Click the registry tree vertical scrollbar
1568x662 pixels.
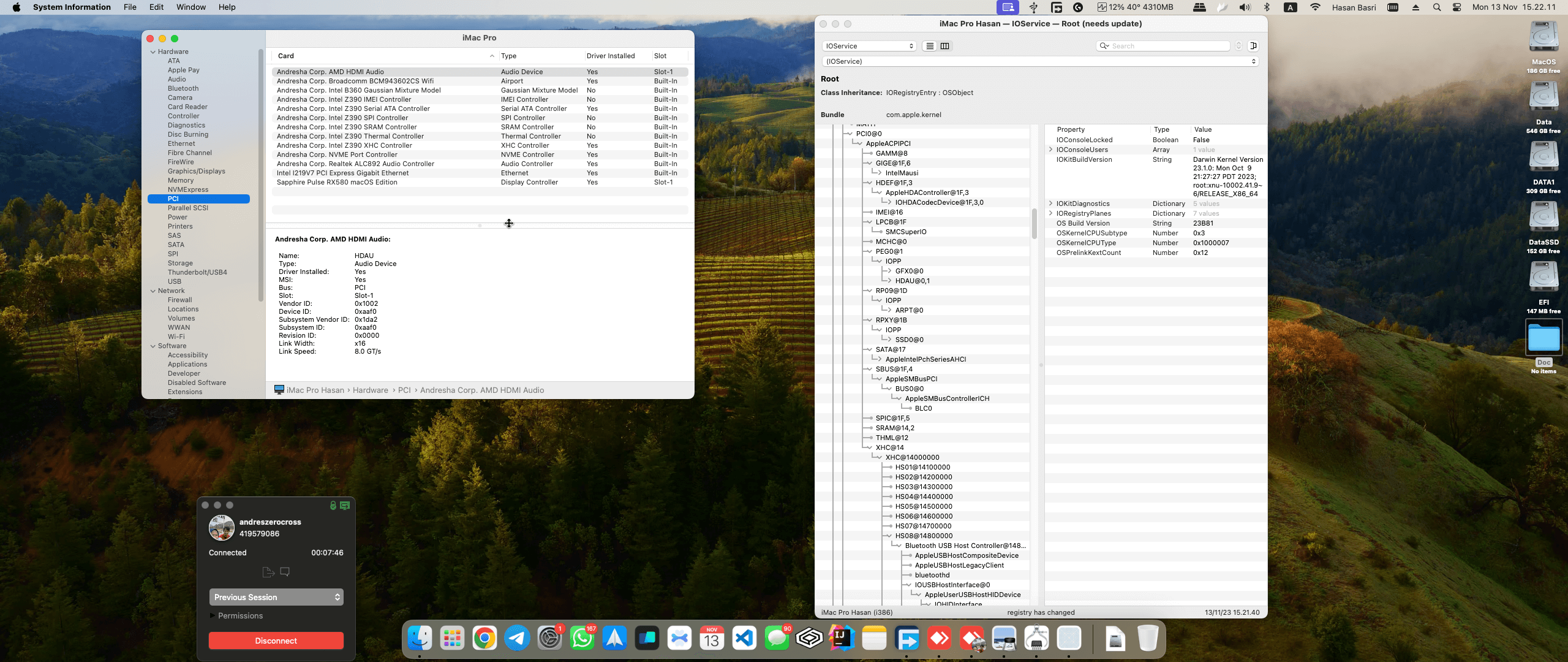[x=1035, y=224]
